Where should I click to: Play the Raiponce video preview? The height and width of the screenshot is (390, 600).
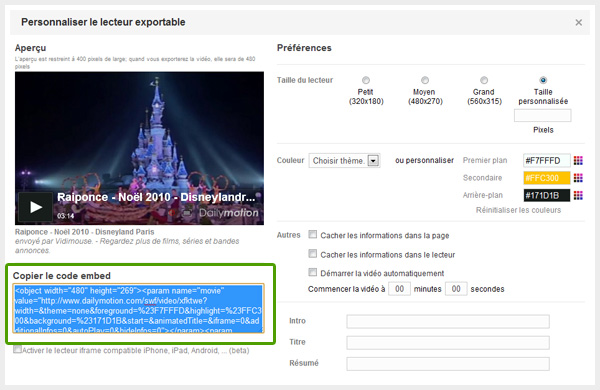click(x=36, y=207)
